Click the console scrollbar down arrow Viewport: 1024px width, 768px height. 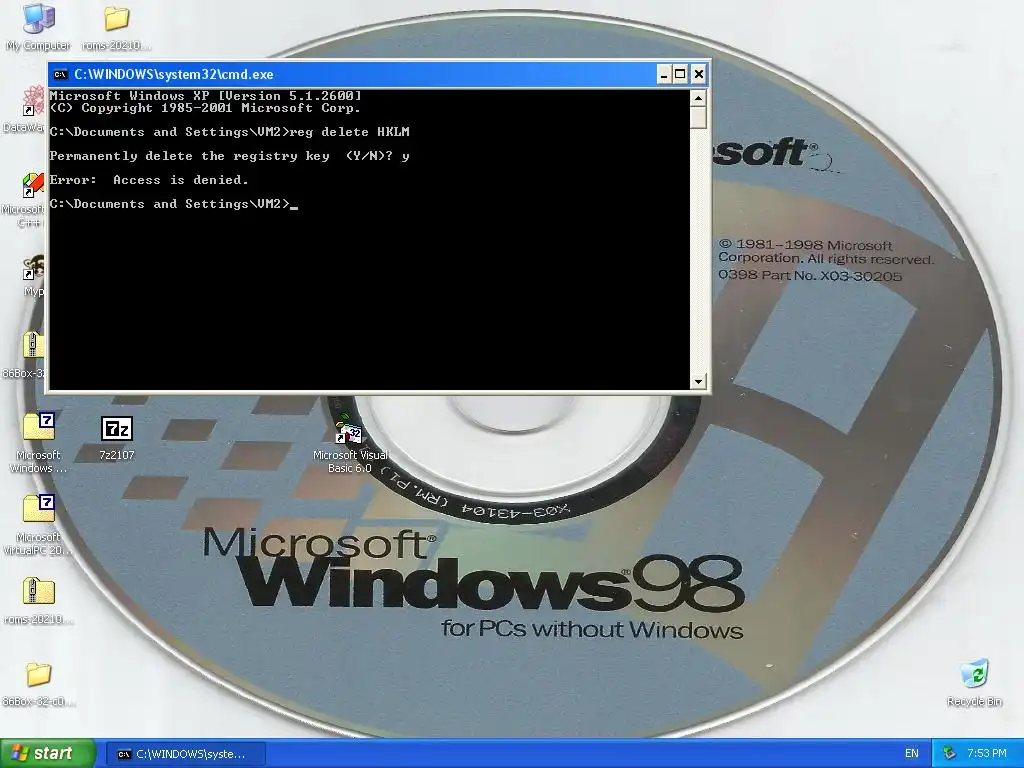click(698, 381)
